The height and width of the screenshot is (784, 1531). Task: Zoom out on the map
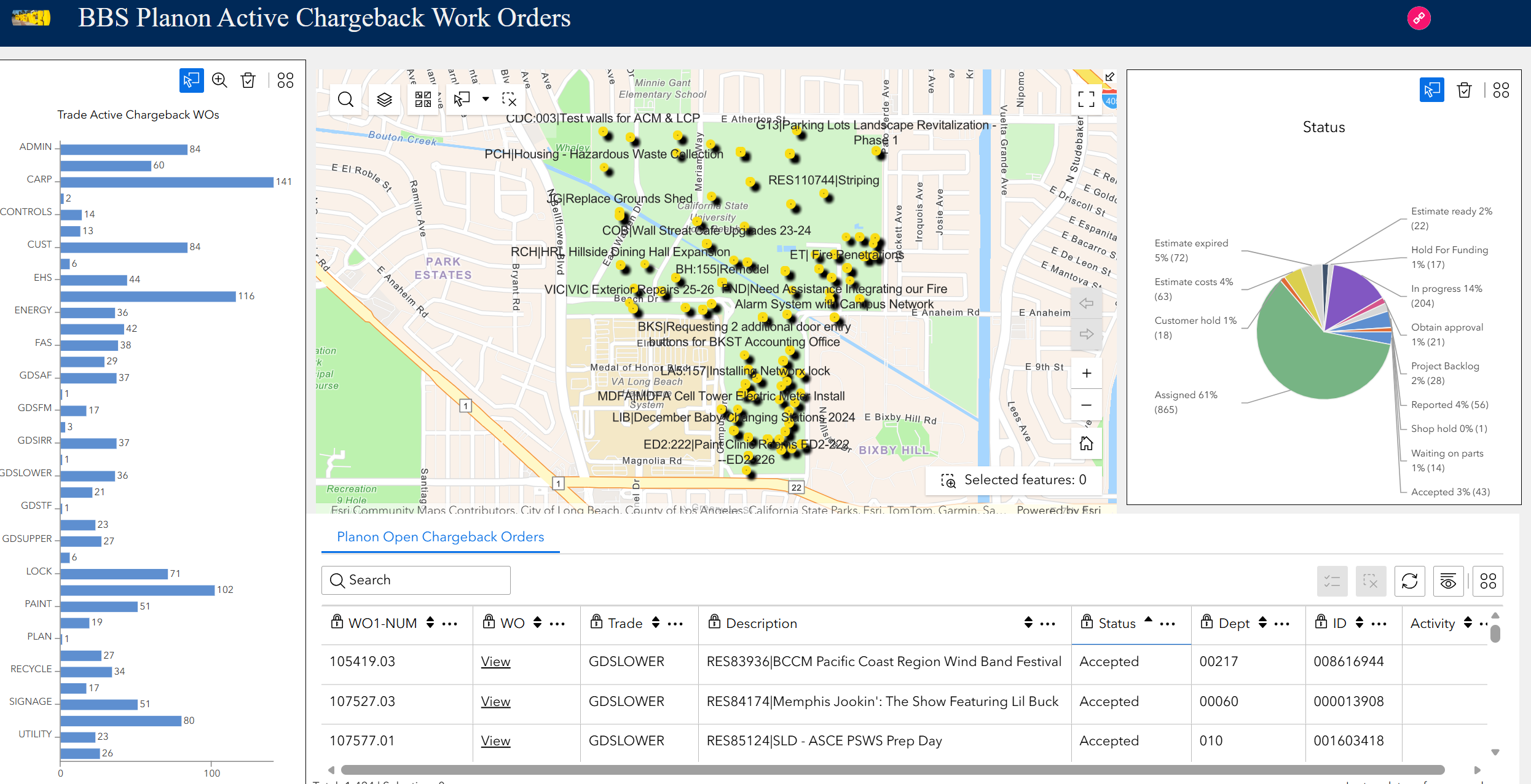click(1087, 405)
